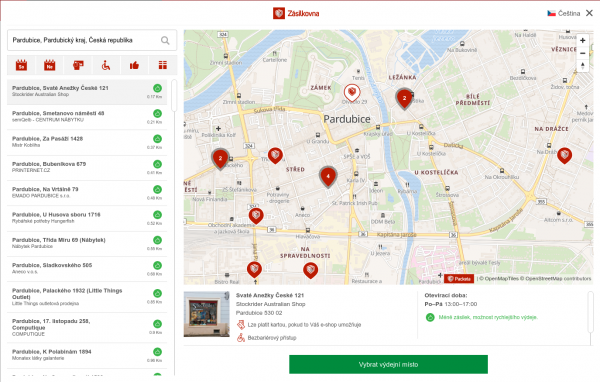
Task: Close the Zásilkovna widget with X
Action: coord(590,13)
